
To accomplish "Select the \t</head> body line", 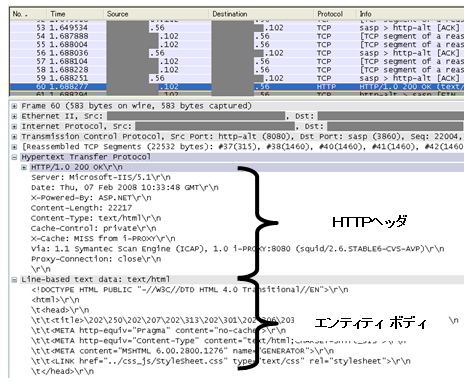I will 62,371.
